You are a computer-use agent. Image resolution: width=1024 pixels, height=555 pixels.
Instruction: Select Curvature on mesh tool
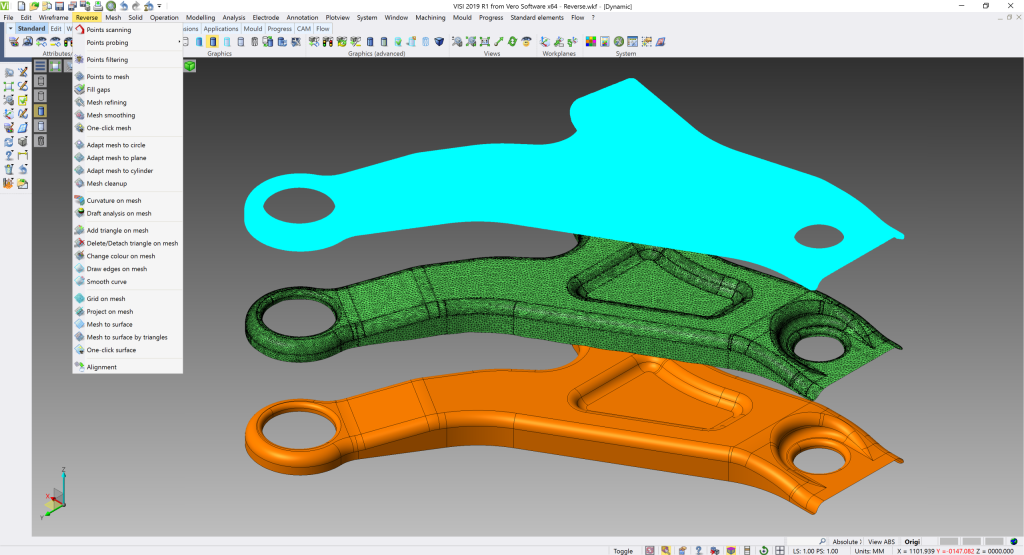tap(112, 201)
